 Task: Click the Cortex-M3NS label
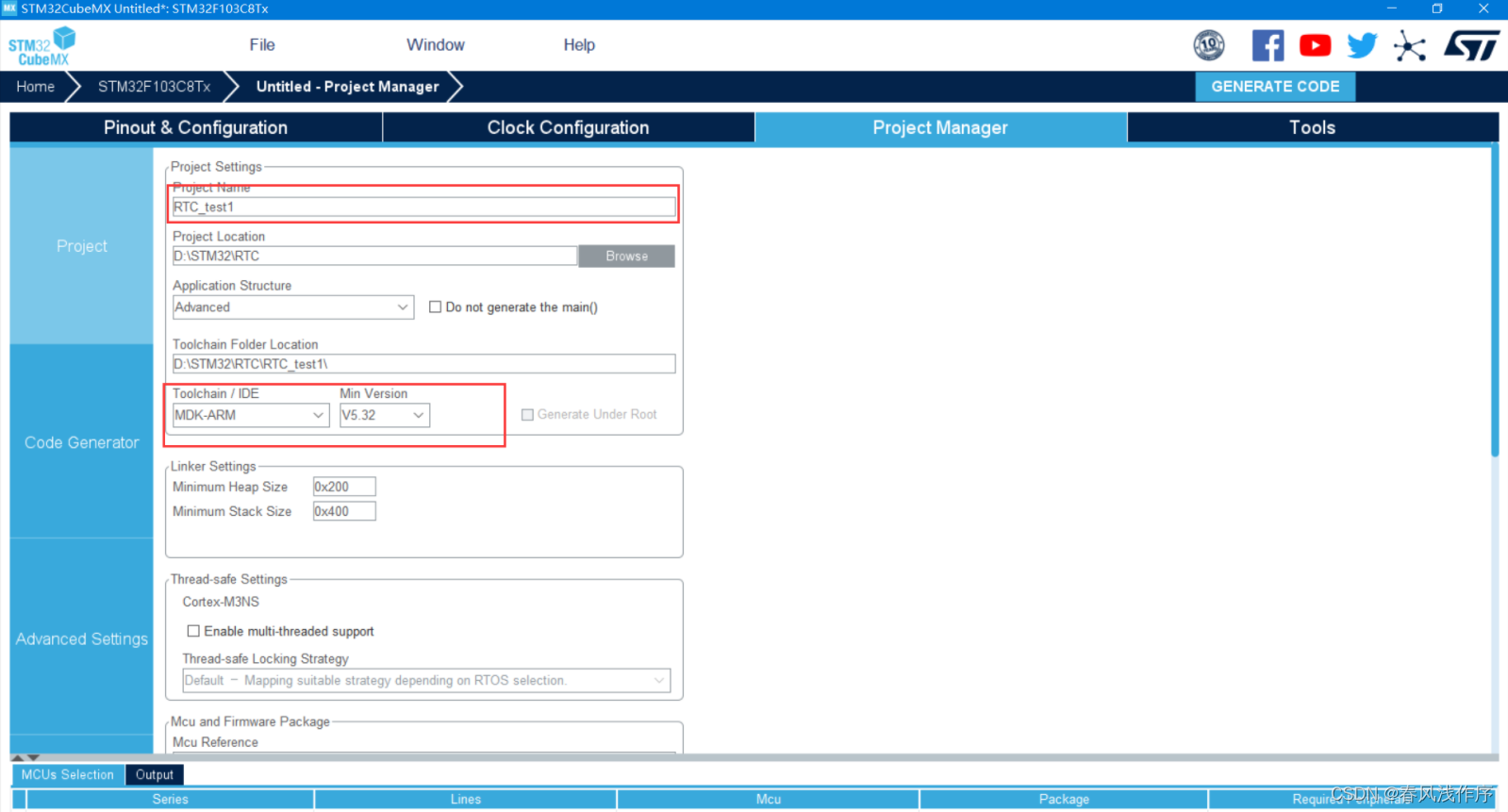pos(221,602)
